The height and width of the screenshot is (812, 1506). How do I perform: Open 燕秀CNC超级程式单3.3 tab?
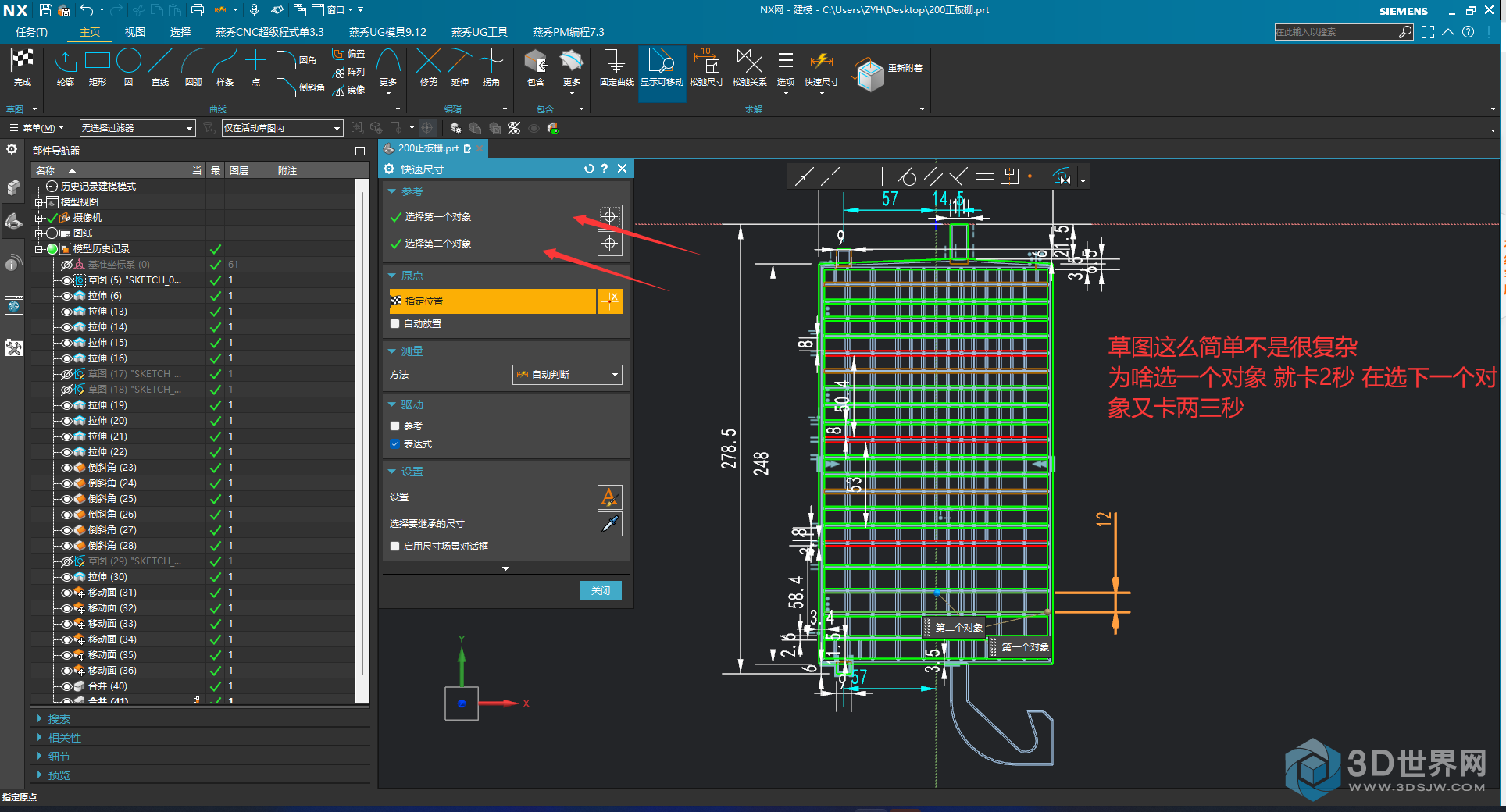269,32
